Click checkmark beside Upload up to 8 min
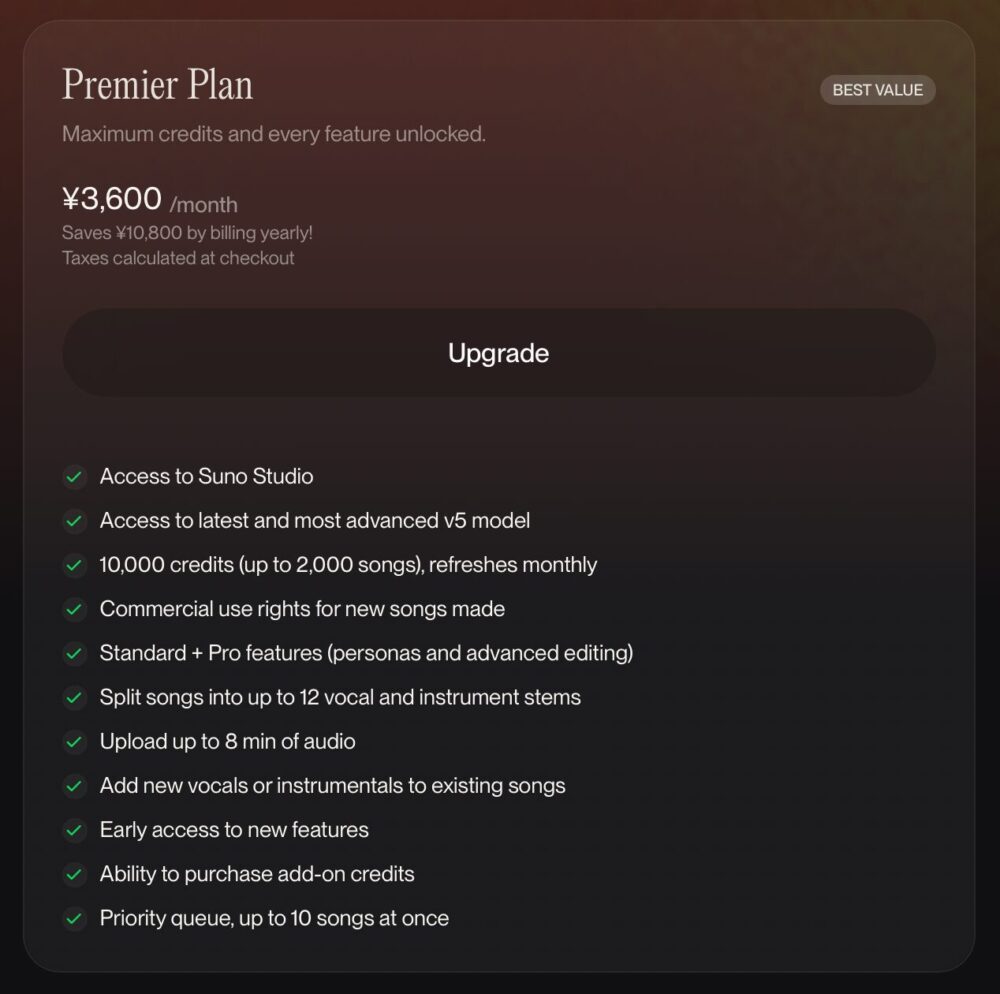The width and height of the screenshot is (1000, 994). tap(74, 742)
